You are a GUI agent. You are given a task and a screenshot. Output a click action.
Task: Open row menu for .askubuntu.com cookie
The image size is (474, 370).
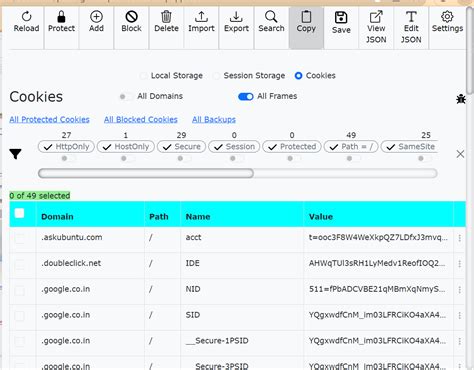[x=460, y=238]
